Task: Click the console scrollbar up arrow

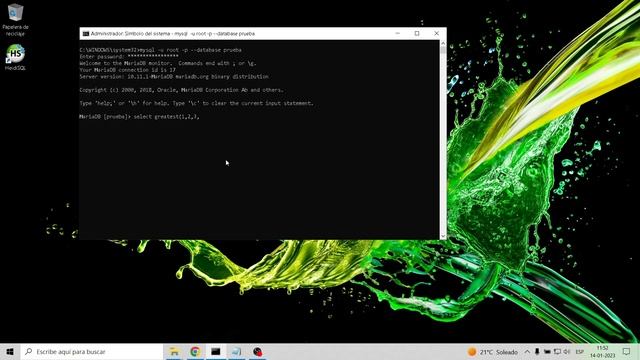Action: (443, 43)
